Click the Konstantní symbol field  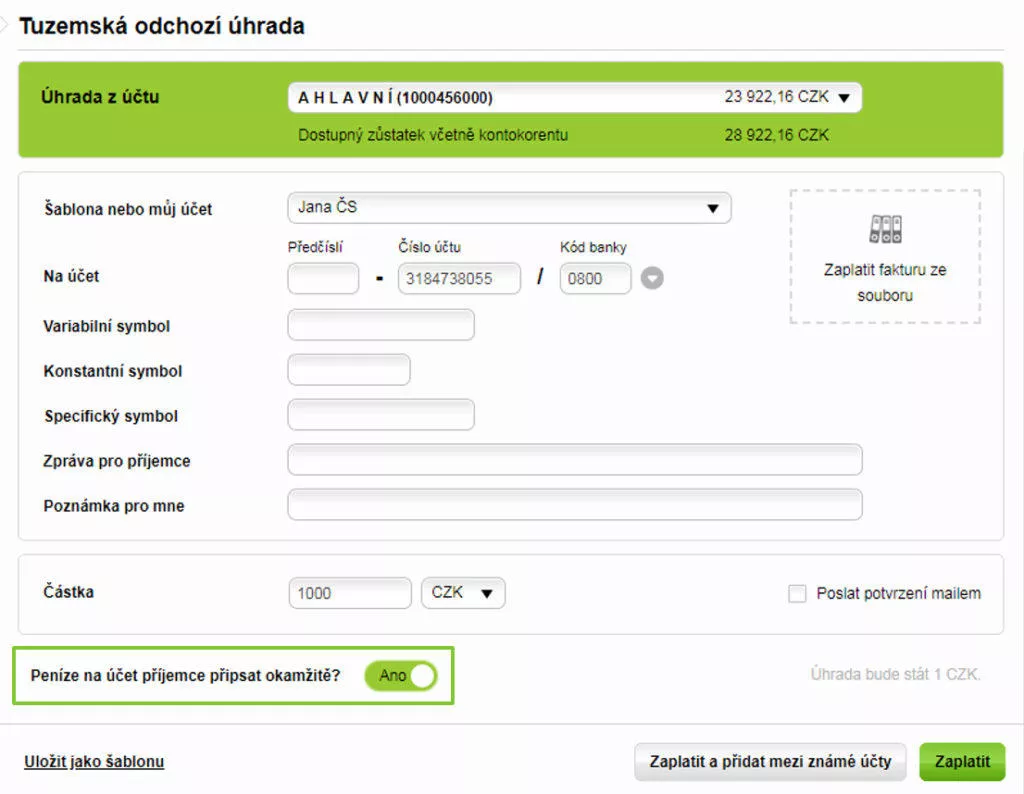(348, 370)
